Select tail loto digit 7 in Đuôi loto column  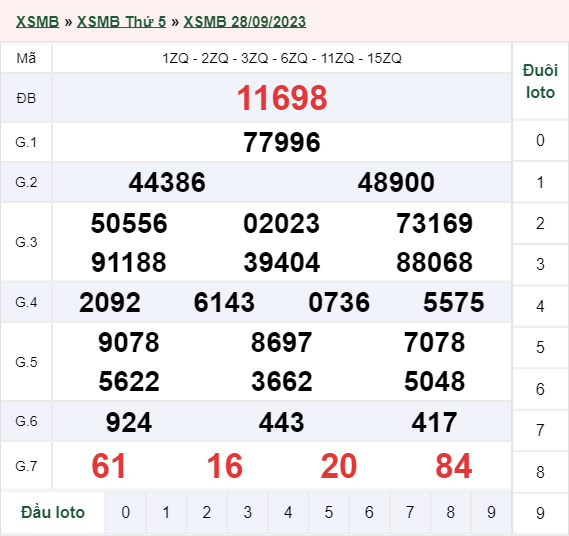[540, 430]
